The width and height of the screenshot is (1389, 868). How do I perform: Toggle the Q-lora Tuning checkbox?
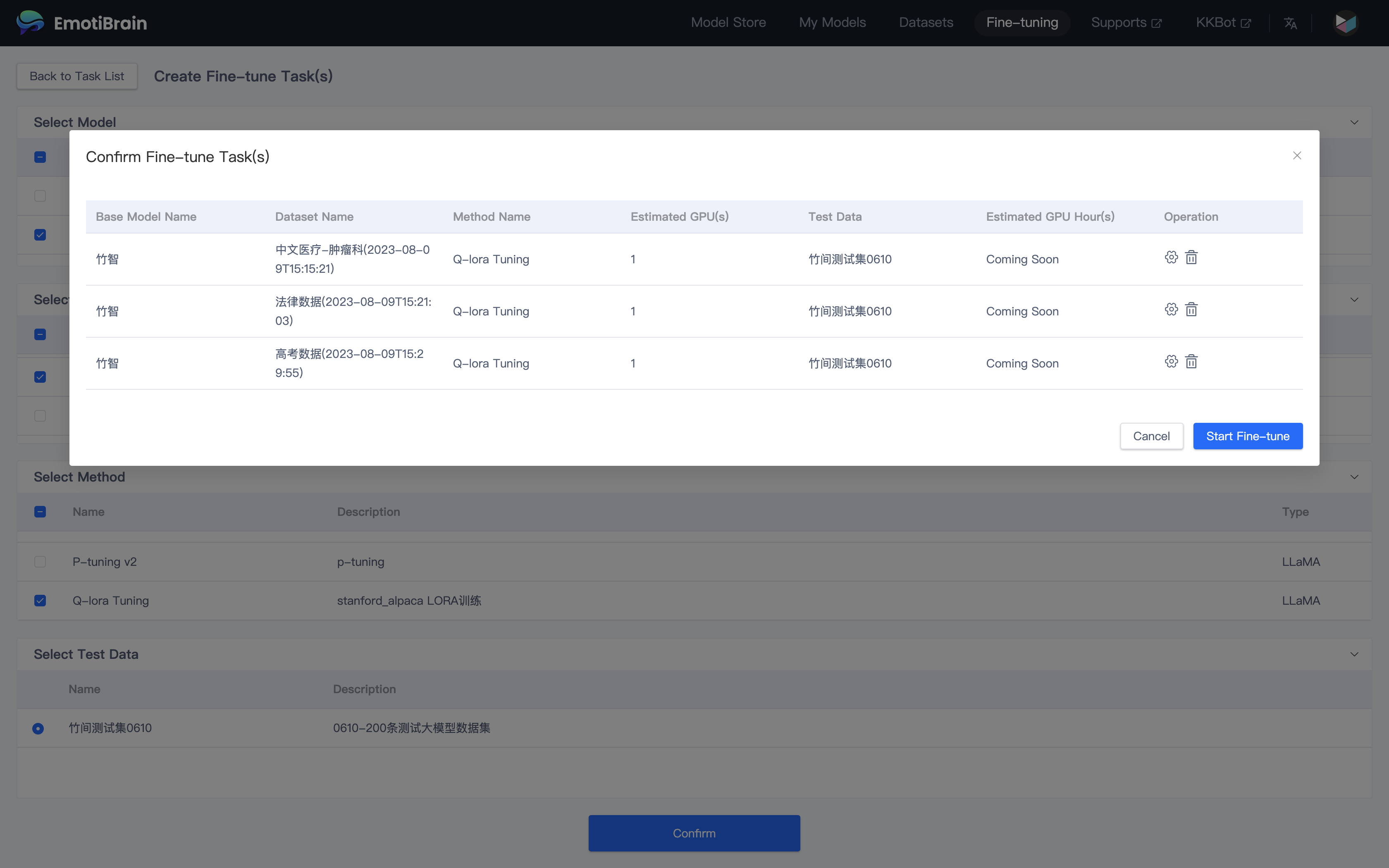click(x=40, y=601)
